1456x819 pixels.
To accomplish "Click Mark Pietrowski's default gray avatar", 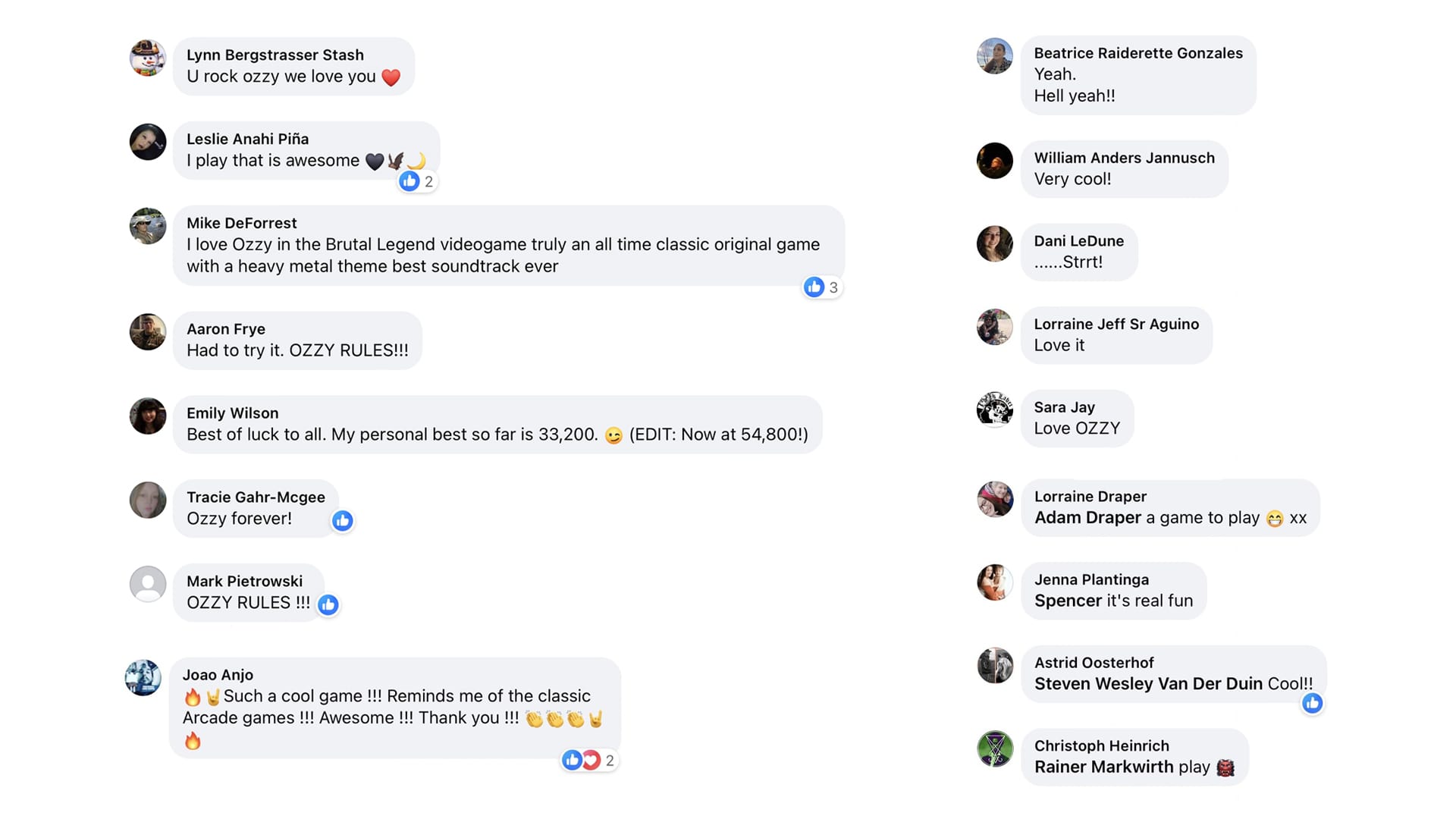I will pyautogui.click(x=148, y=584).
